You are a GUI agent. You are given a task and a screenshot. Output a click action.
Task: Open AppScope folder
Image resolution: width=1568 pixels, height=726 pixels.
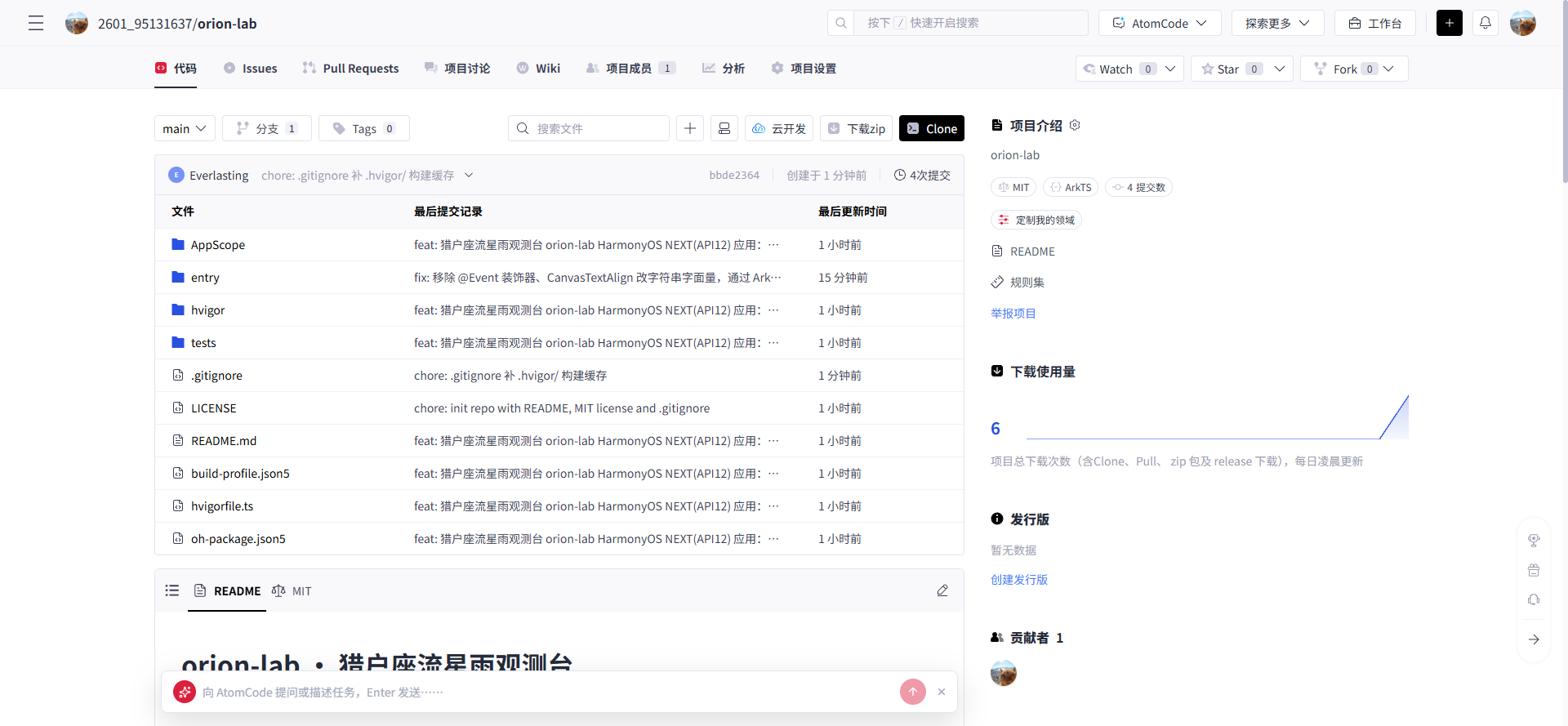(217, 245)
